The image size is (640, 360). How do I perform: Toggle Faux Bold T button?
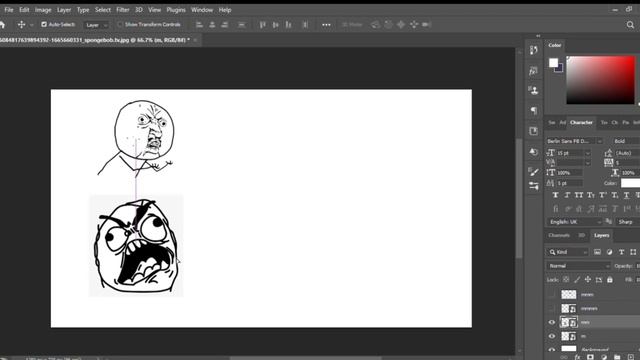(x=555, y=195)
